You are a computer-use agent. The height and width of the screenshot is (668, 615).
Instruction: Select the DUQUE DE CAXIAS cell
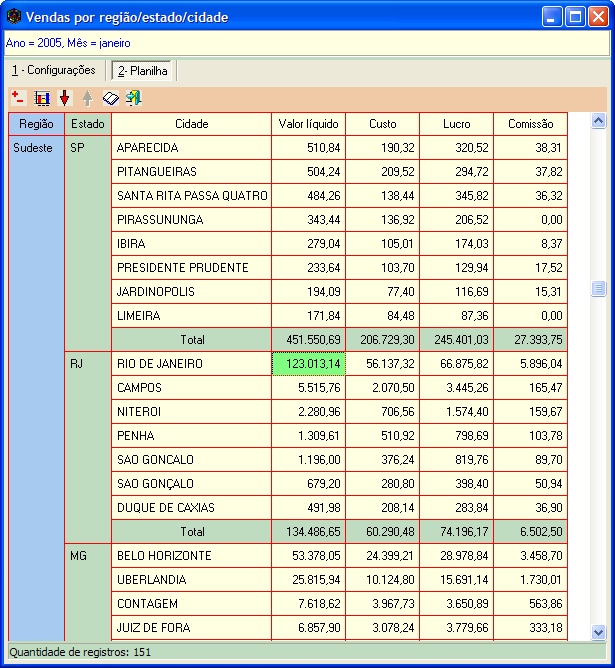tap(191, 508)
